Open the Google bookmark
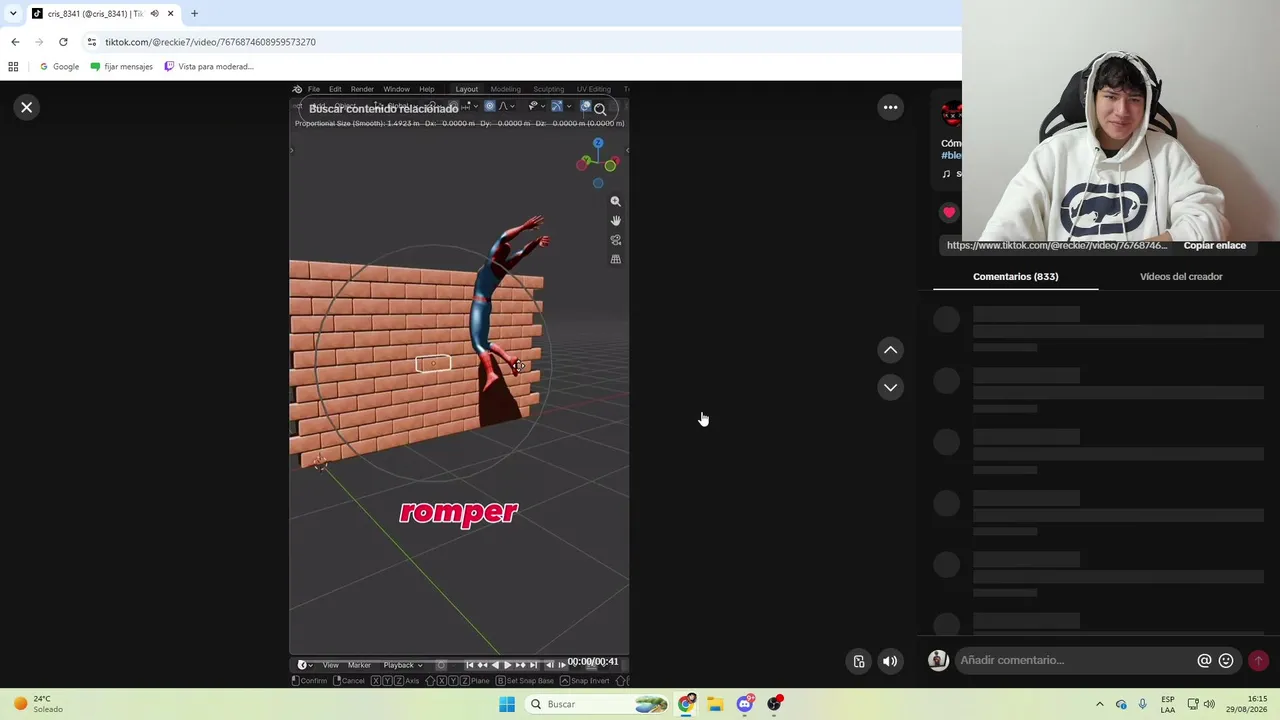1280x720 pixels. coord(59,67)
